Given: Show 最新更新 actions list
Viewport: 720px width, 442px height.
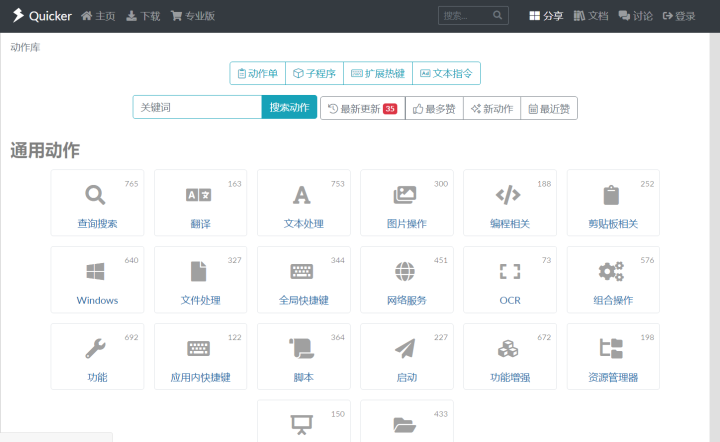Looking at the screenshot, I should click(x=363, y=108).
